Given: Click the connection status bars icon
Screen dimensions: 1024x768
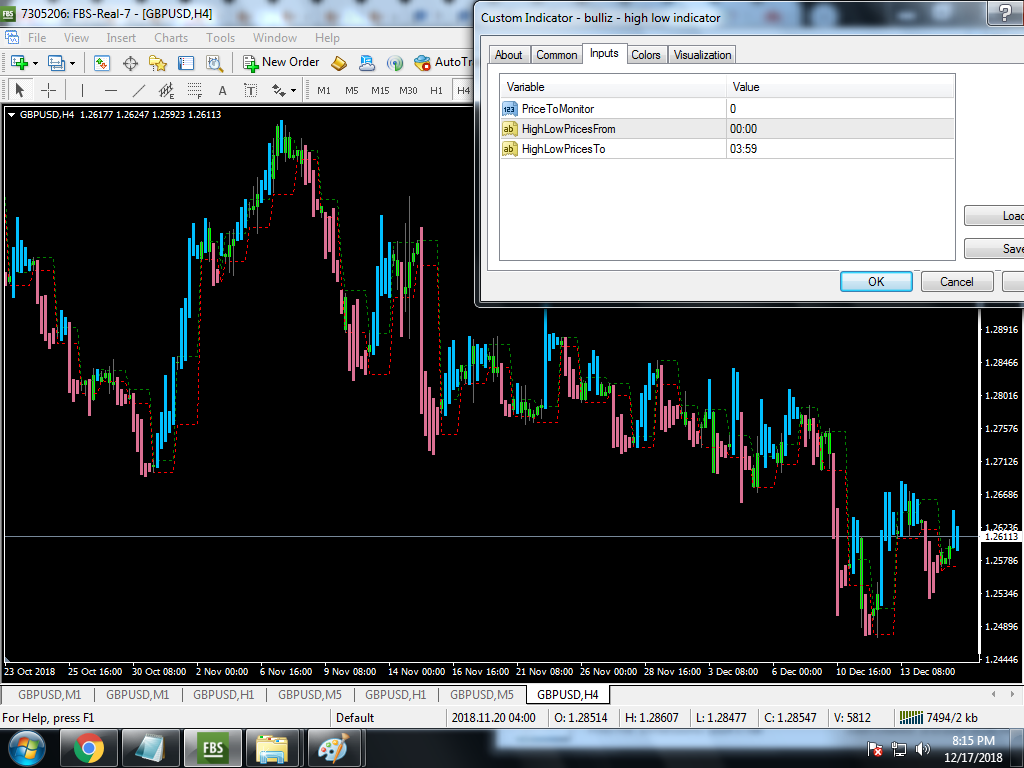Looking at the screenshot, I should click(911, 718).
